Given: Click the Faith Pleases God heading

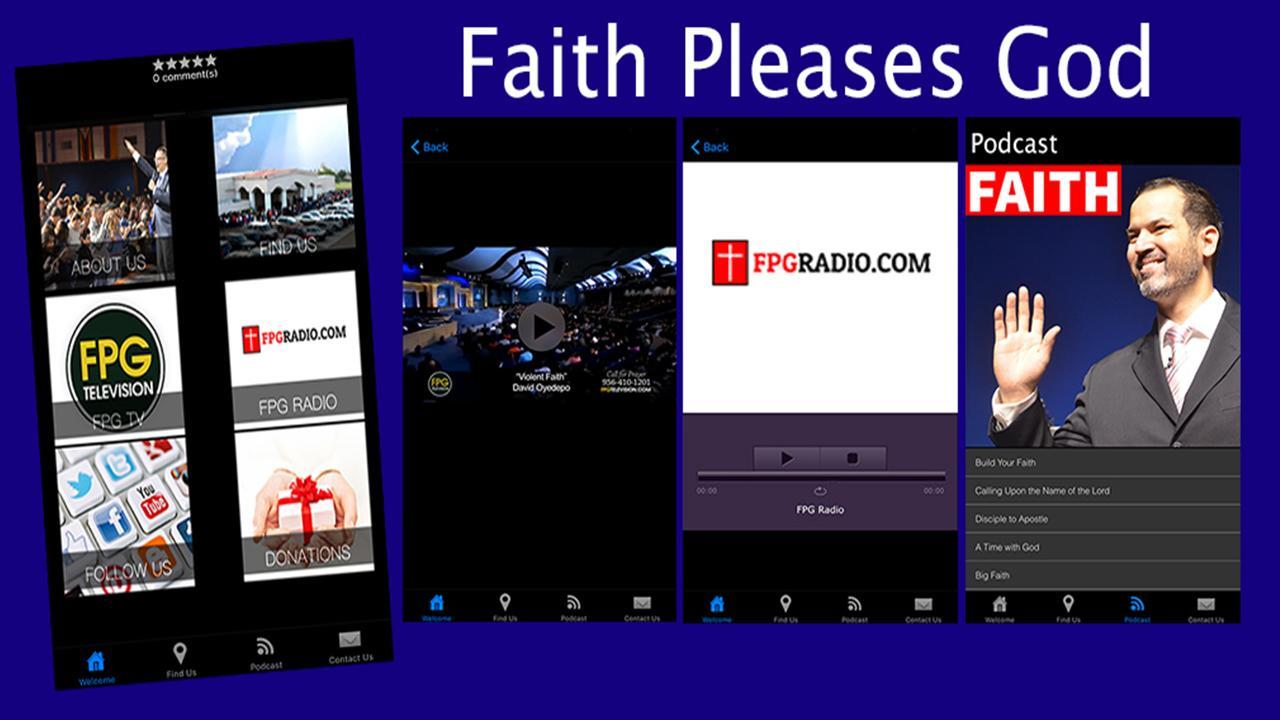Looking at the screenshot, I should click(x=805, y=62).
